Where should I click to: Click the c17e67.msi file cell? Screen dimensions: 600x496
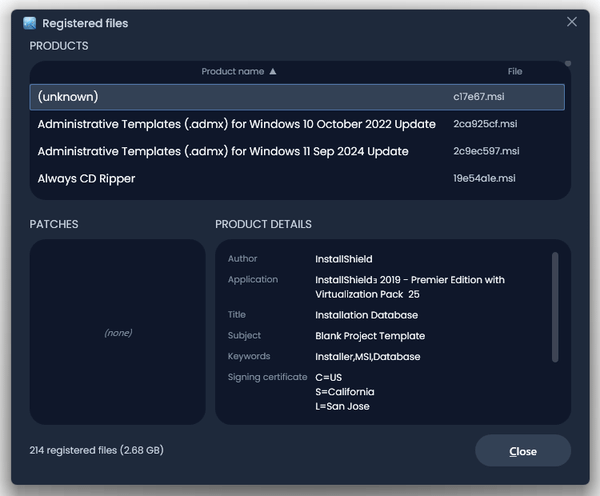[479, 97]
